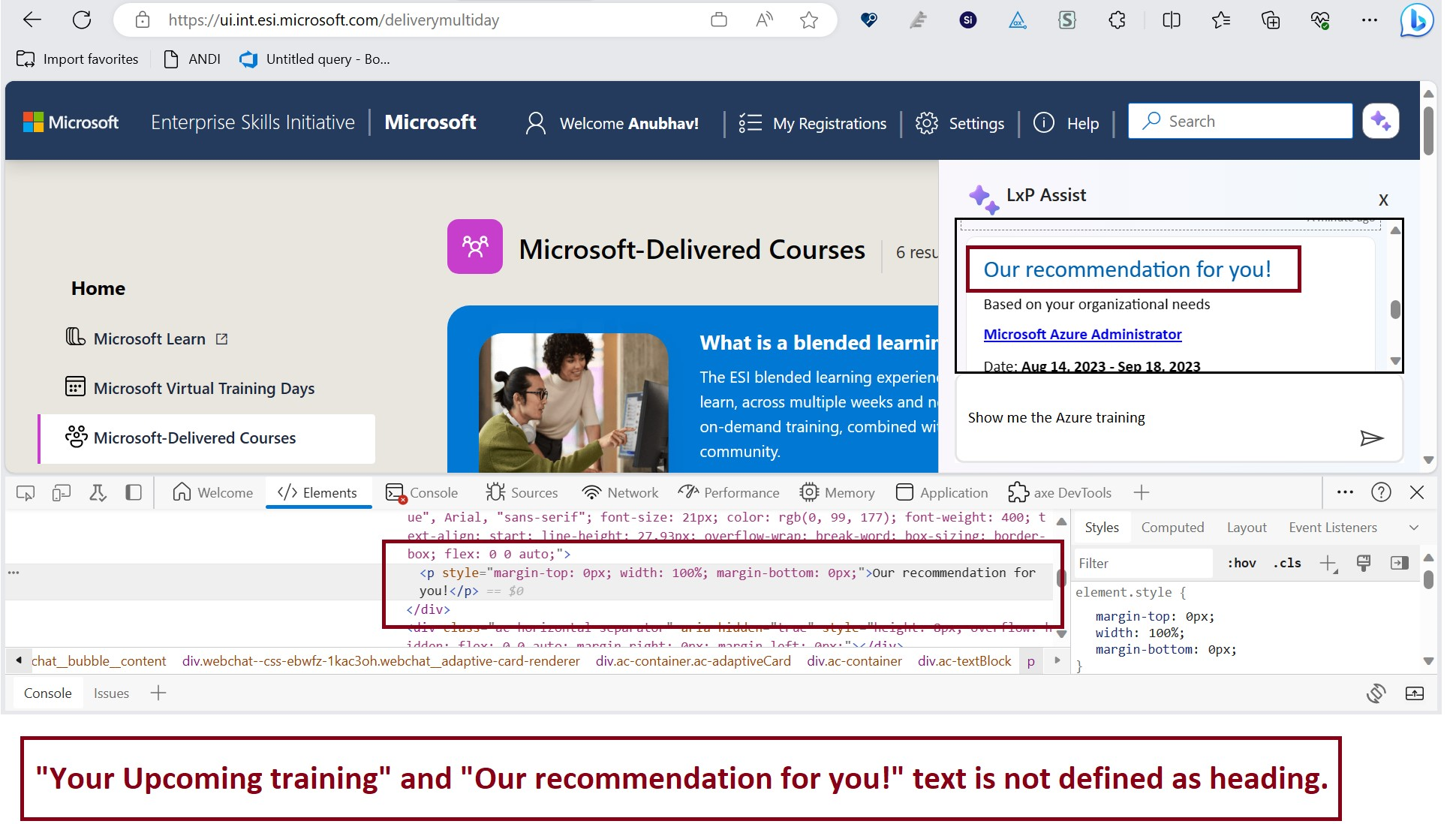Open LxP Assist via the sparkle icon
The height and width of the screenshot is (824, 1456).
pos(1380,120)
